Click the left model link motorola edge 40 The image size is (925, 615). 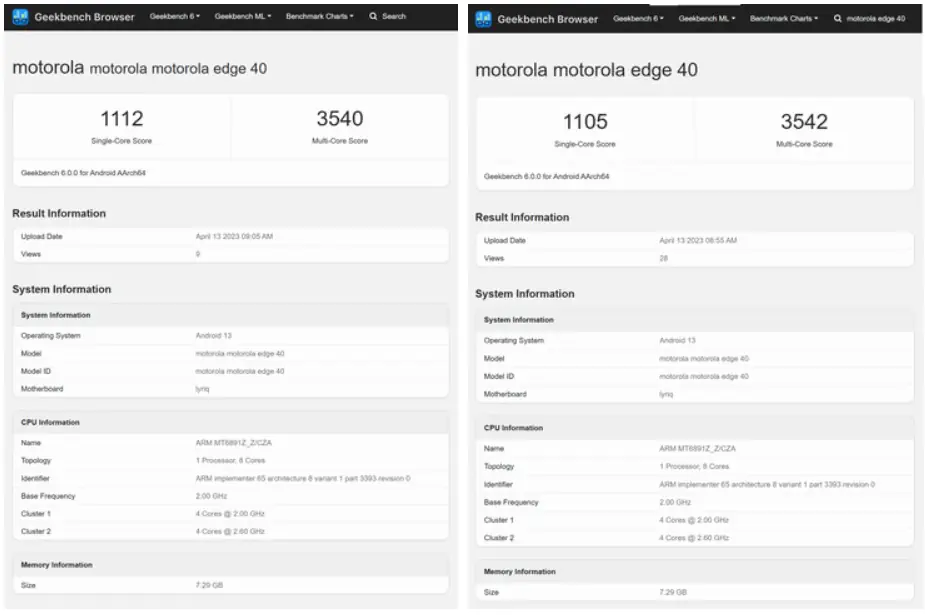click(240, 354)
